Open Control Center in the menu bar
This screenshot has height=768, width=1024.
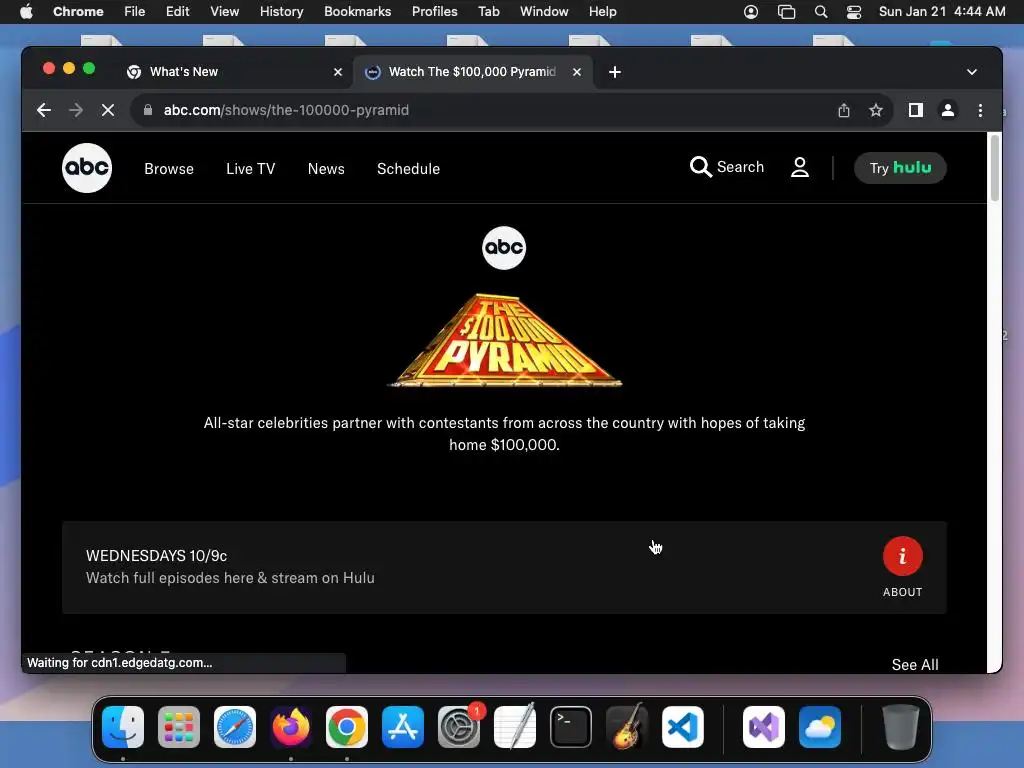854,12
